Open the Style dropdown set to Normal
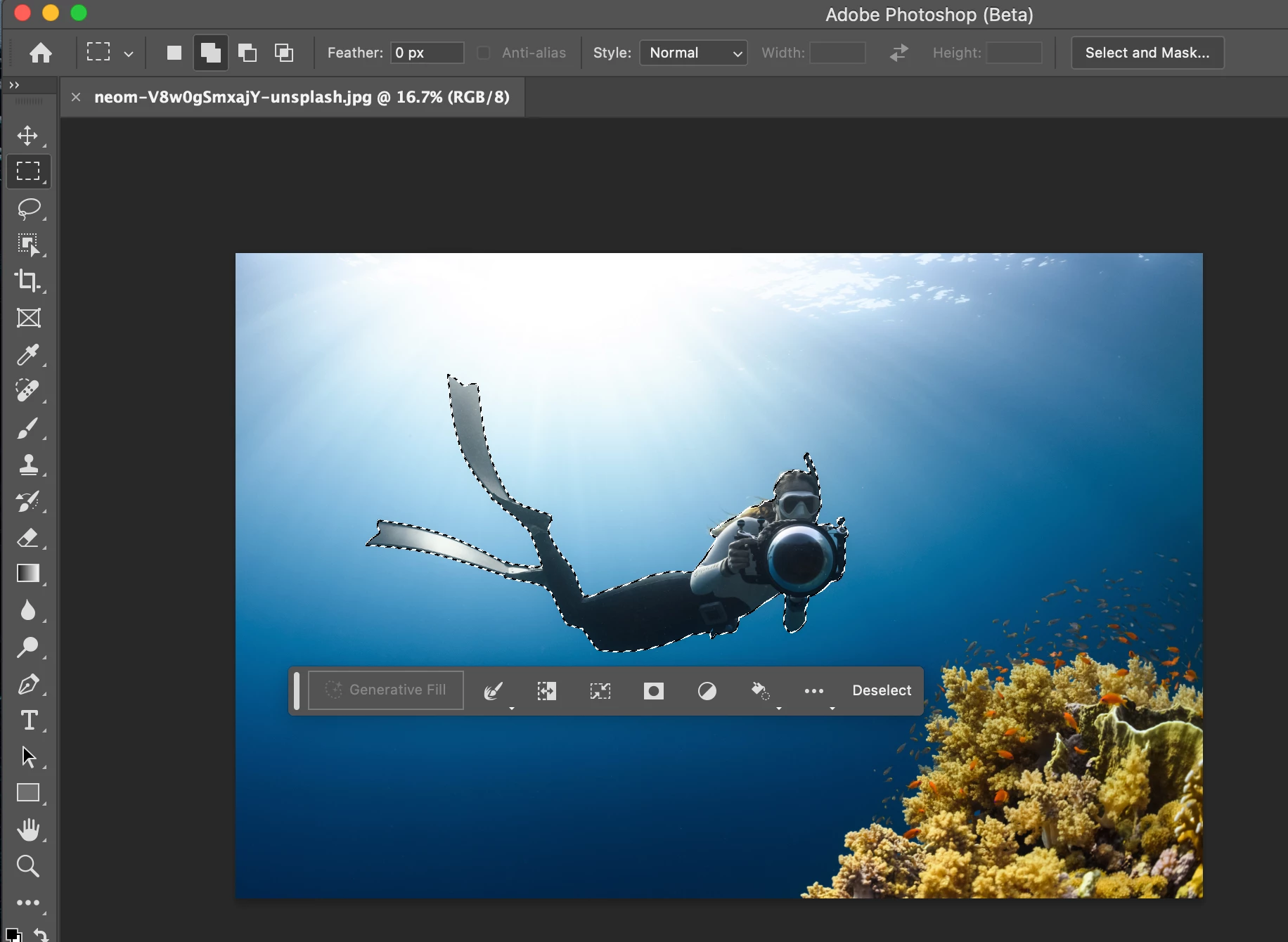1288x942 pixels. [x=693, y=53]
